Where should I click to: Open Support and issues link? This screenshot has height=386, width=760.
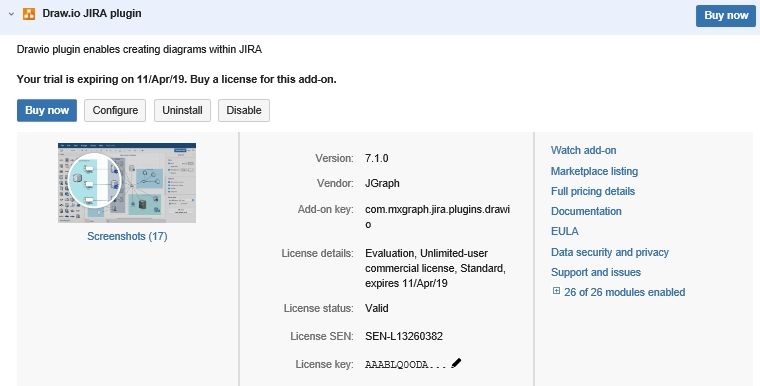(x=596, y=273)
